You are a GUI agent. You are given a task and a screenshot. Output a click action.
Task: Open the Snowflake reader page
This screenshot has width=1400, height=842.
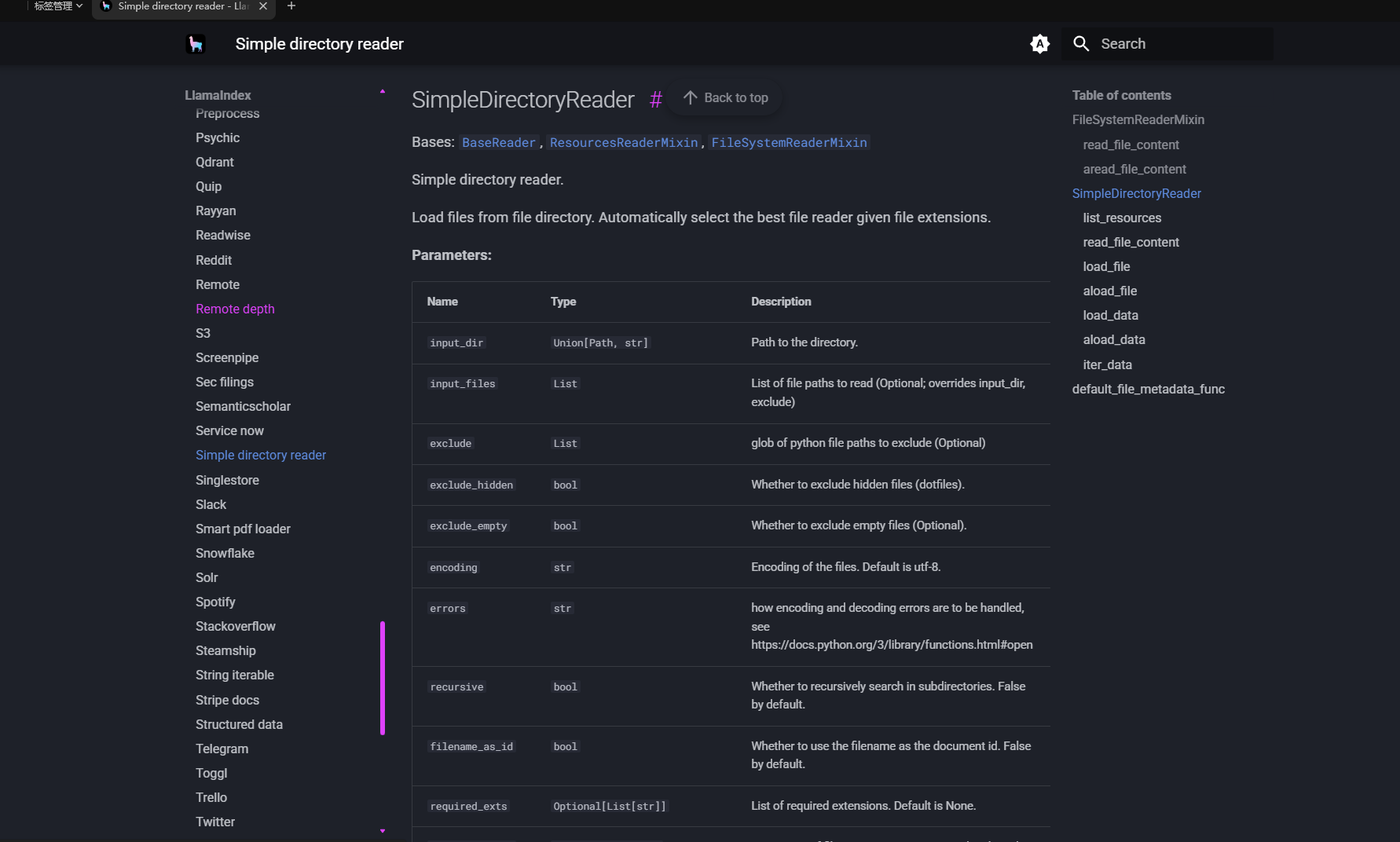[225, 553]
